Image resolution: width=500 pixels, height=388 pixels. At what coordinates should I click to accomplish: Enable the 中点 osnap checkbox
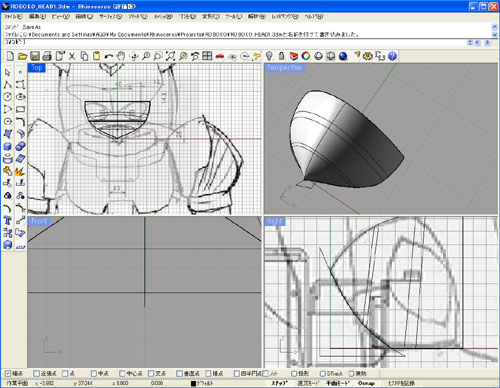(94, 373)
